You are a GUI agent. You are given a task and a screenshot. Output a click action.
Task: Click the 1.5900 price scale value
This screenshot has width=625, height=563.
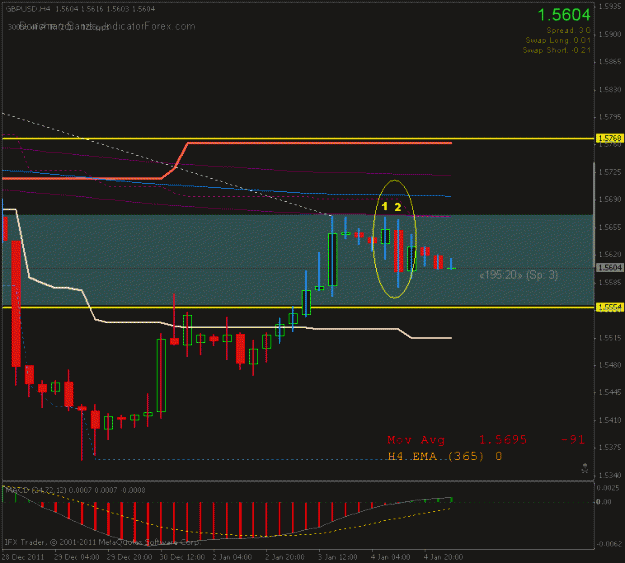click(610, 34)
